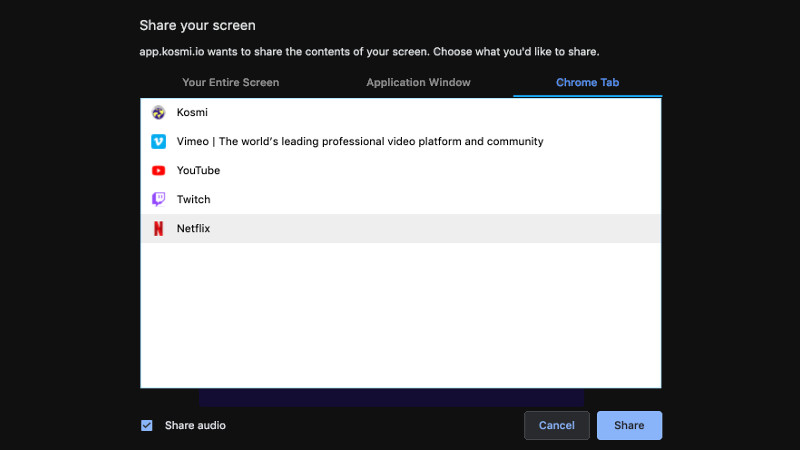Uncheck the Share audio checkbox
800x450 pixels.
coord(147,425)
